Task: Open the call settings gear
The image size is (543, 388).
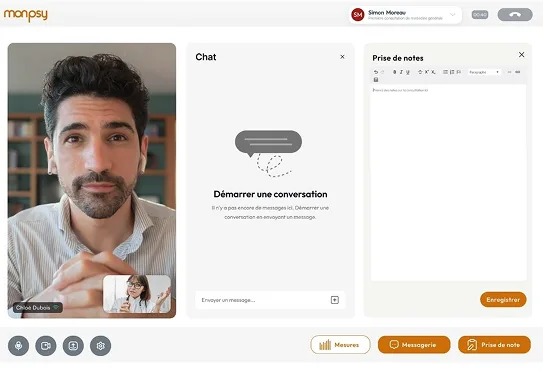Action: (100, 345)
